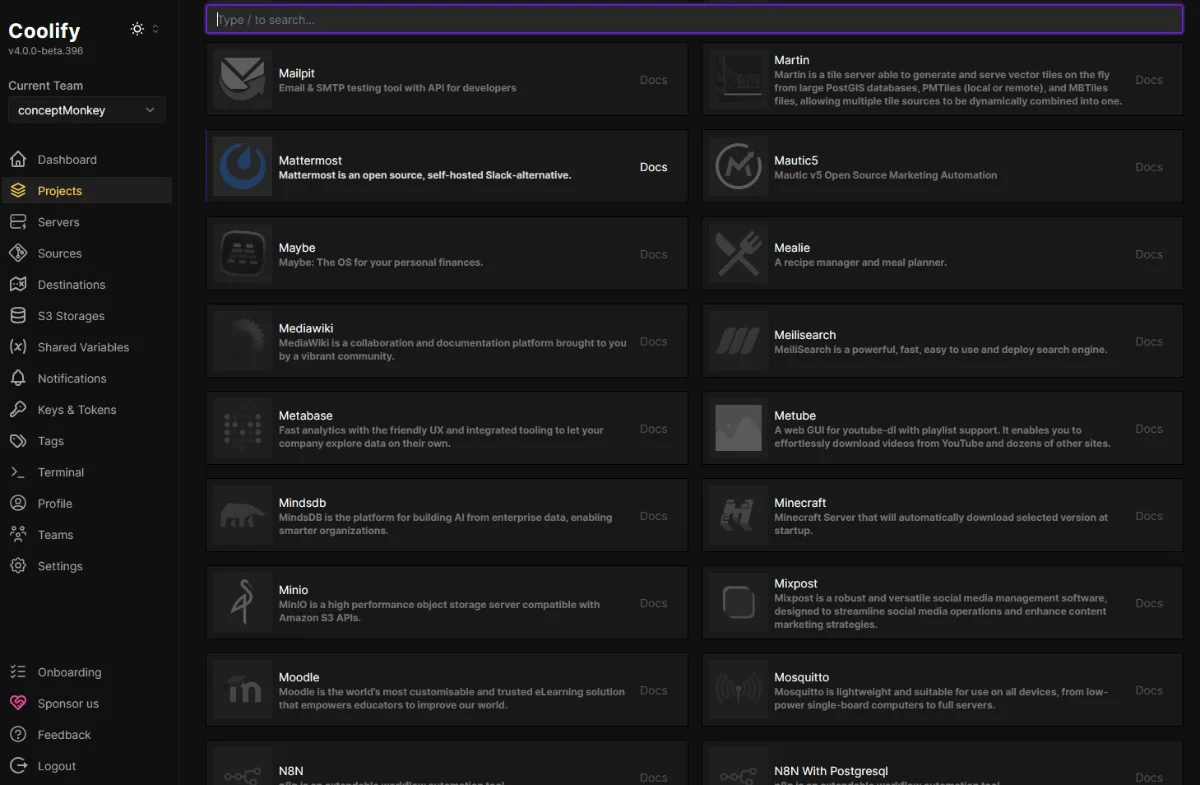This screenshot has height=785, width=1200.
Task: Click the Mattermost service logo
Action: click(242, 167)
